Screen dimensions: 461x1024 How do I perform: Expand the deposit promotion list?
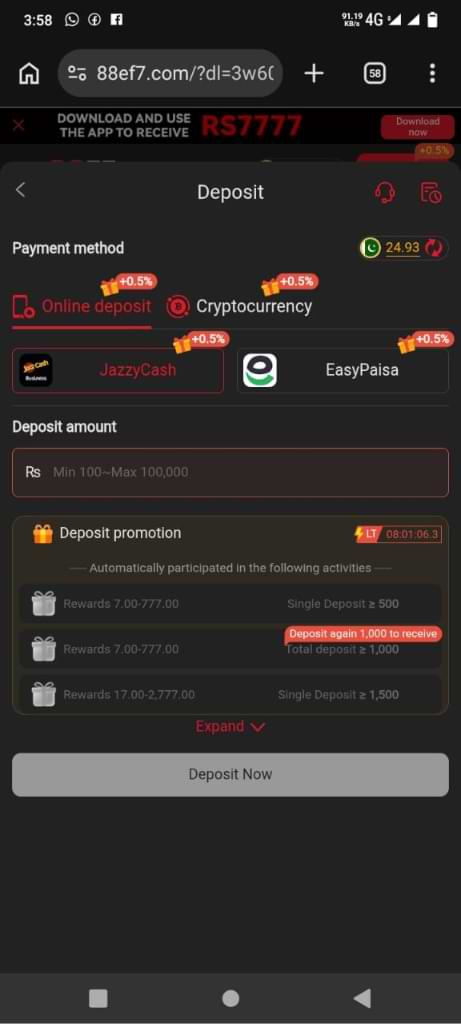tap(230, 727)
